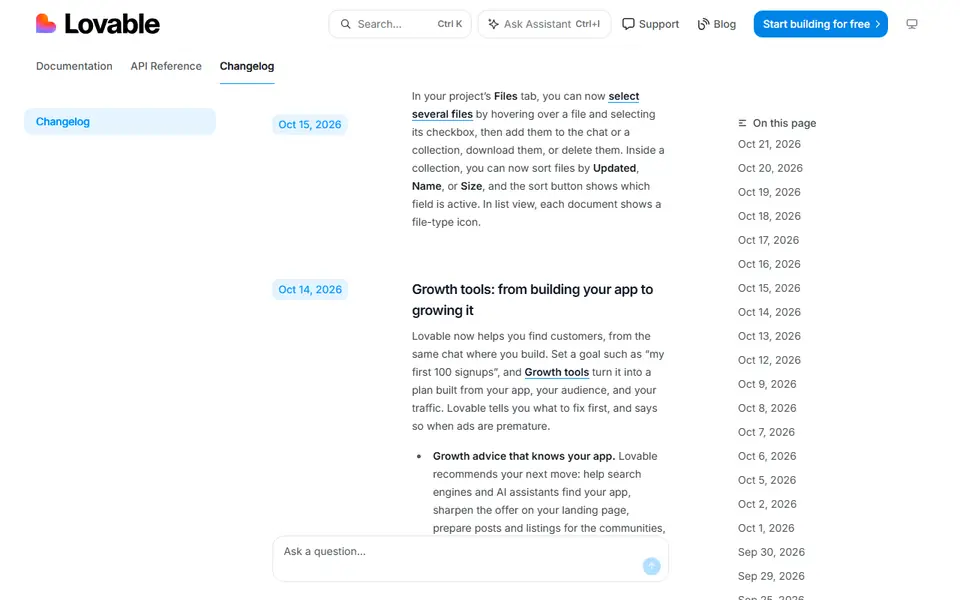
Task: Click the Ask a question input
Action: pos(470,559)
